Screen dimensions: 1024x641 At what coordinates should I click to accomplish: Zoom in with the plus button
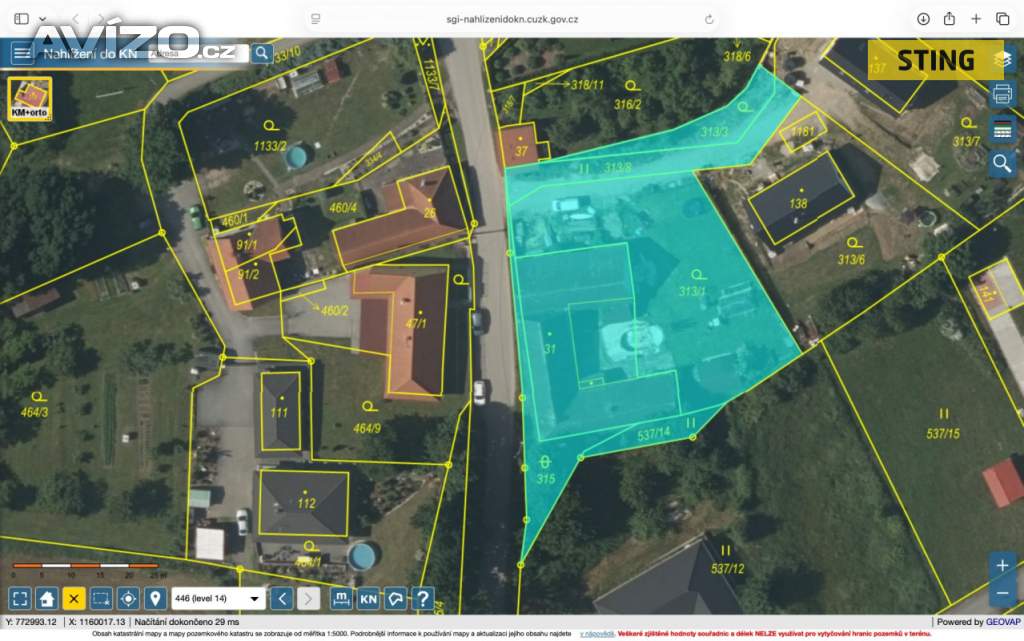(1002, 565)
